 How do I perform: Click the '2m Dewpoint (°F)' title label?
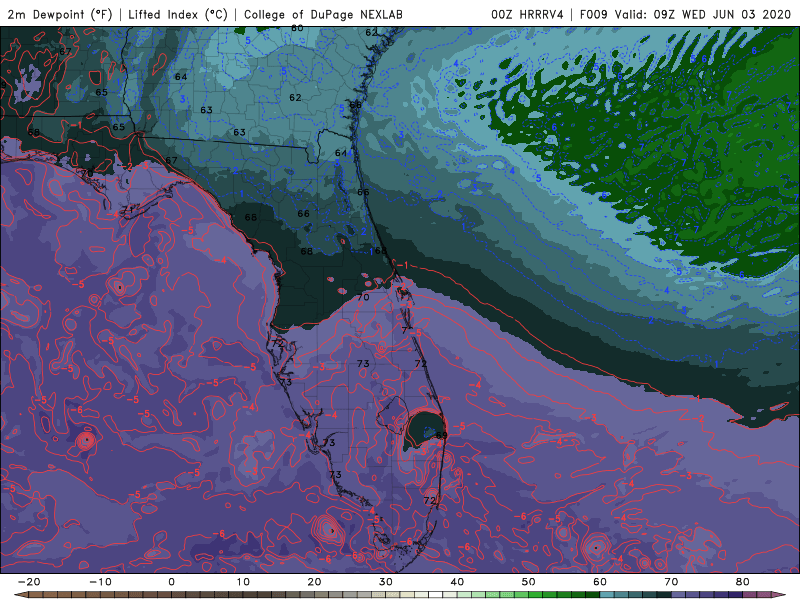[60, 14]
